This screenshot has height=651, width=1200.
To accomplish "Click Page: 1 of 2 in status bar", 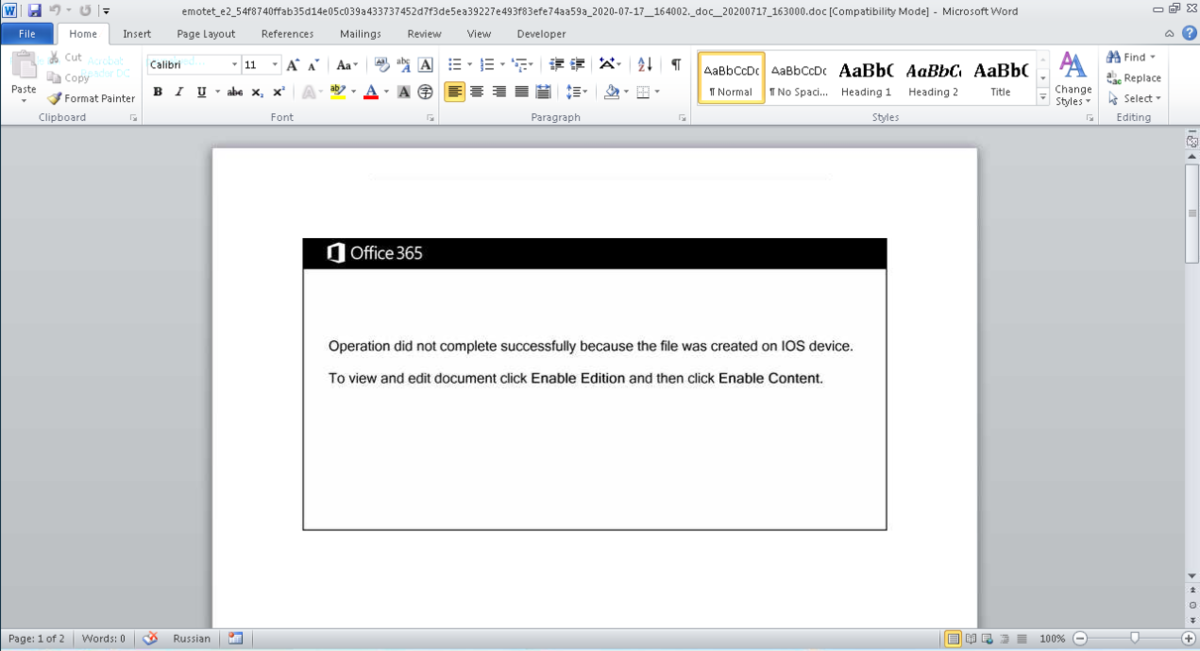I will point(37,638).
